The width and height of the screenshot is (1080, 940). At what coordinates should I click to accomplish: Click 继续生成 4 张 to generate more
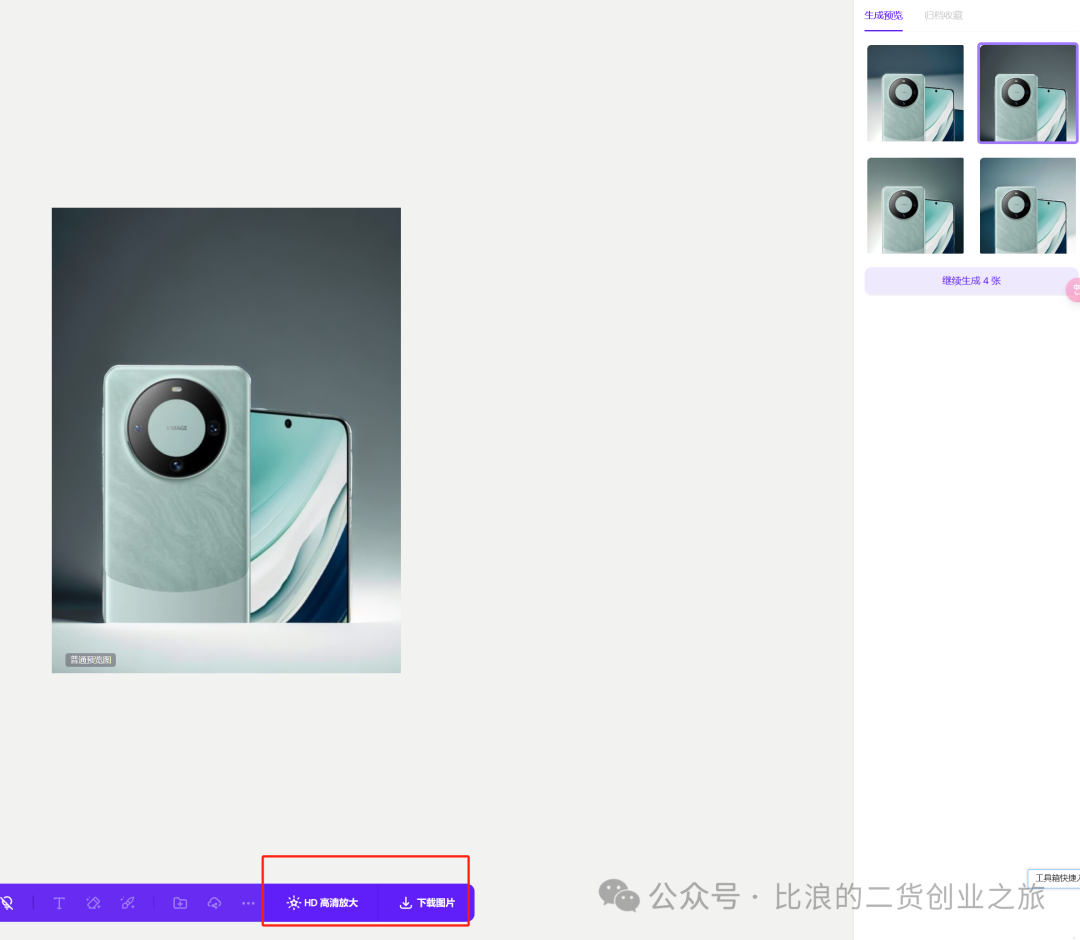pos(970,281)
